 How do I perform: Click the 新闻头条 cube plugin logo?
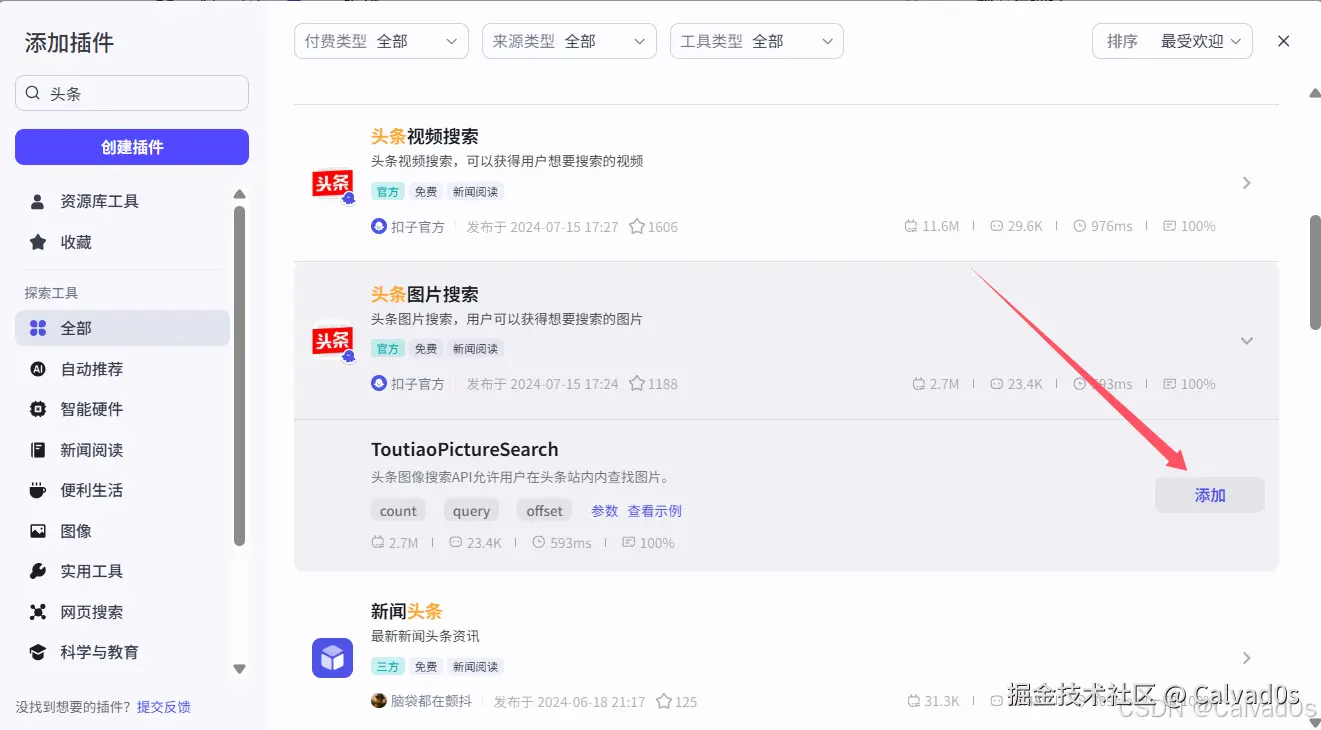332,658
